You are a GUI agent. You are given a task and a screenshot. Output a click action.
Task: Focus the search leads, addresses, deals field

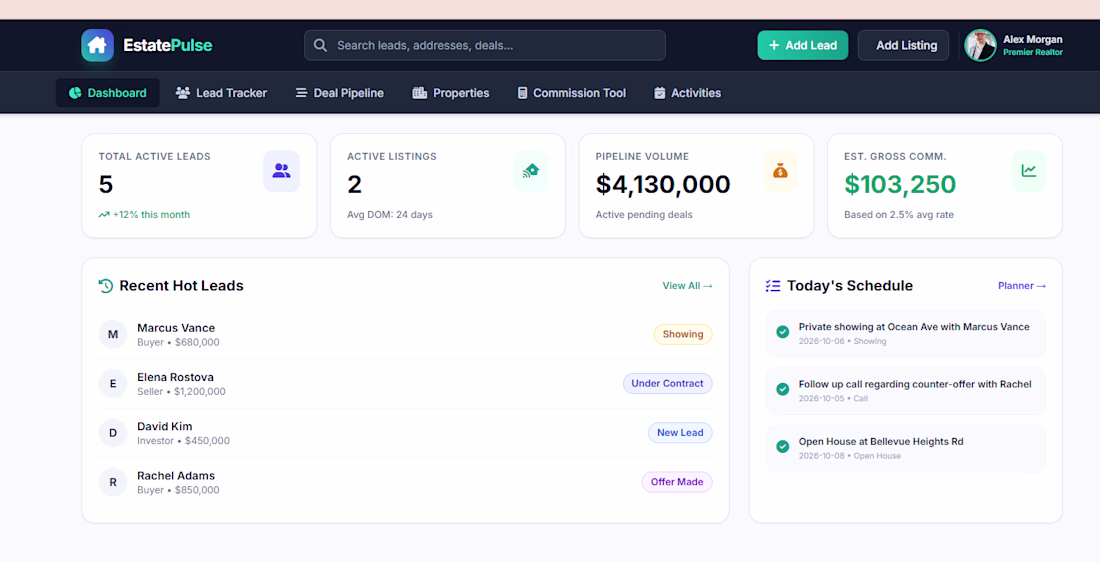[485, 46]
